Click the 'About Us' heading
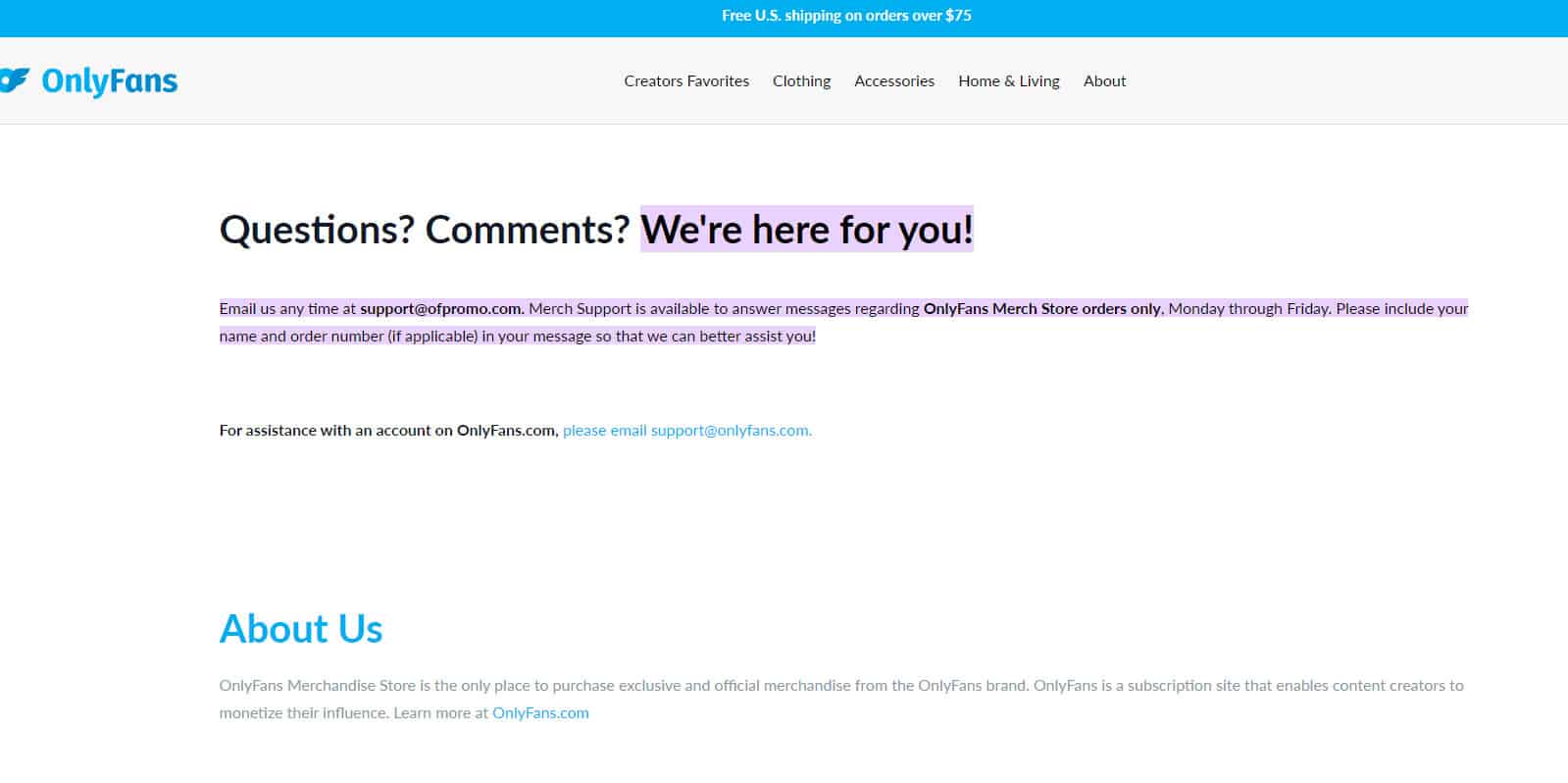Viewport: 1568px width, 783px height. (301, 629)
